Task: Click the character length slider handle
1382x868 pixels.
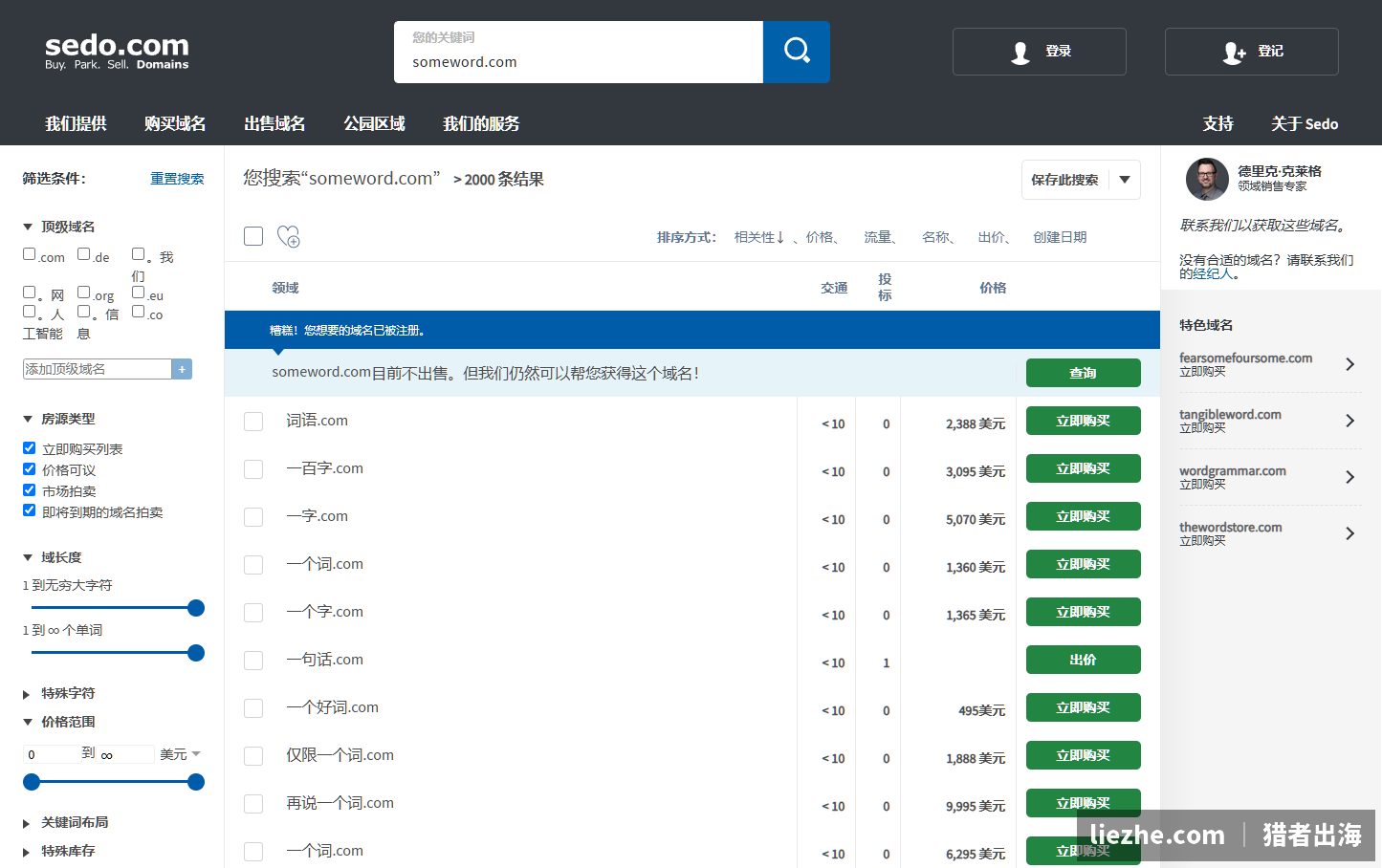Action: point(196,608)
